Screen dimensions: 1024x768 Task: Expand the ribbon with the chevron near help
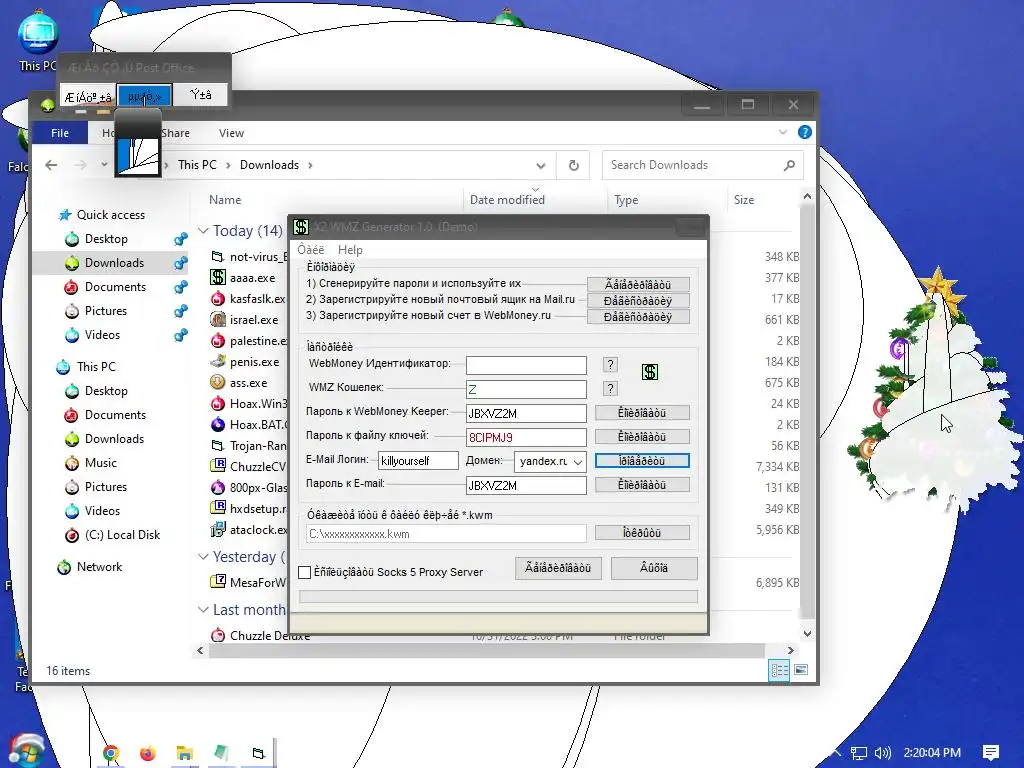click(x=782, y=133)
